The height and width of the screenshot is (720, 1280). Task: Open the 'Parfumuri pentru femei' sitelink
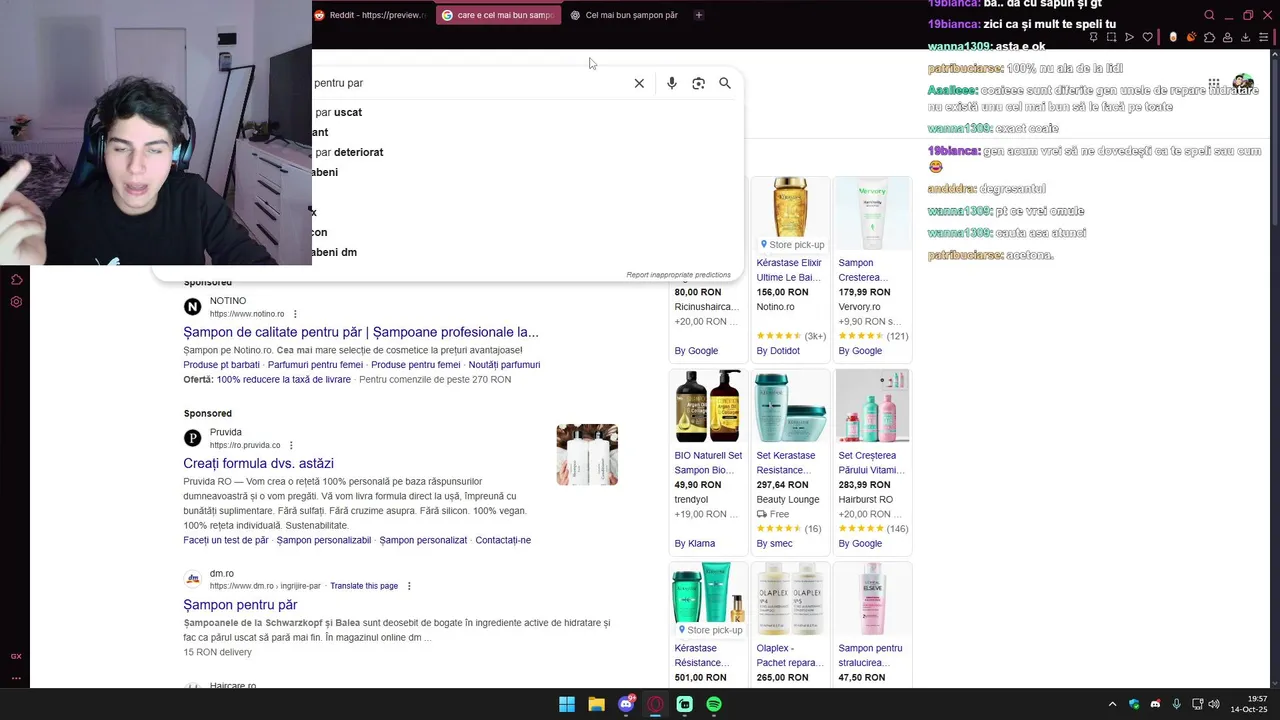click(315, 365)
